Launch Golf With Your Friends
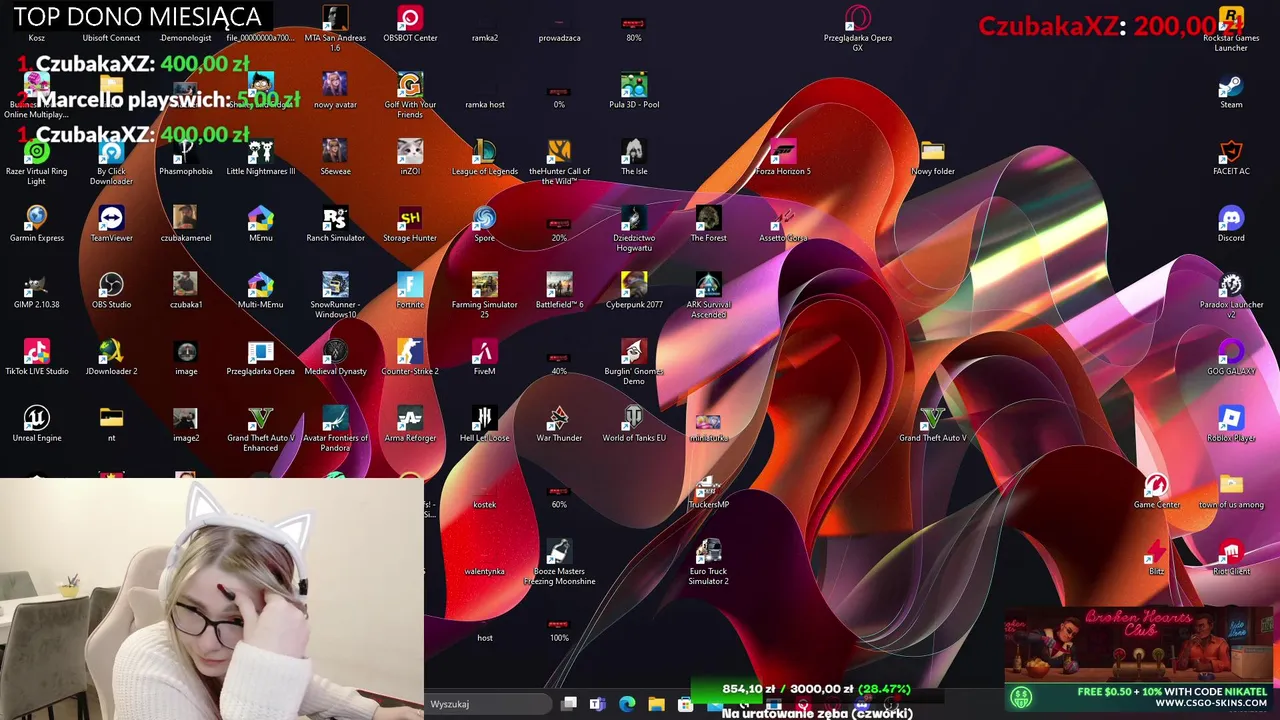The height and width of the screenshot is (720, 1280). (410, 86)
